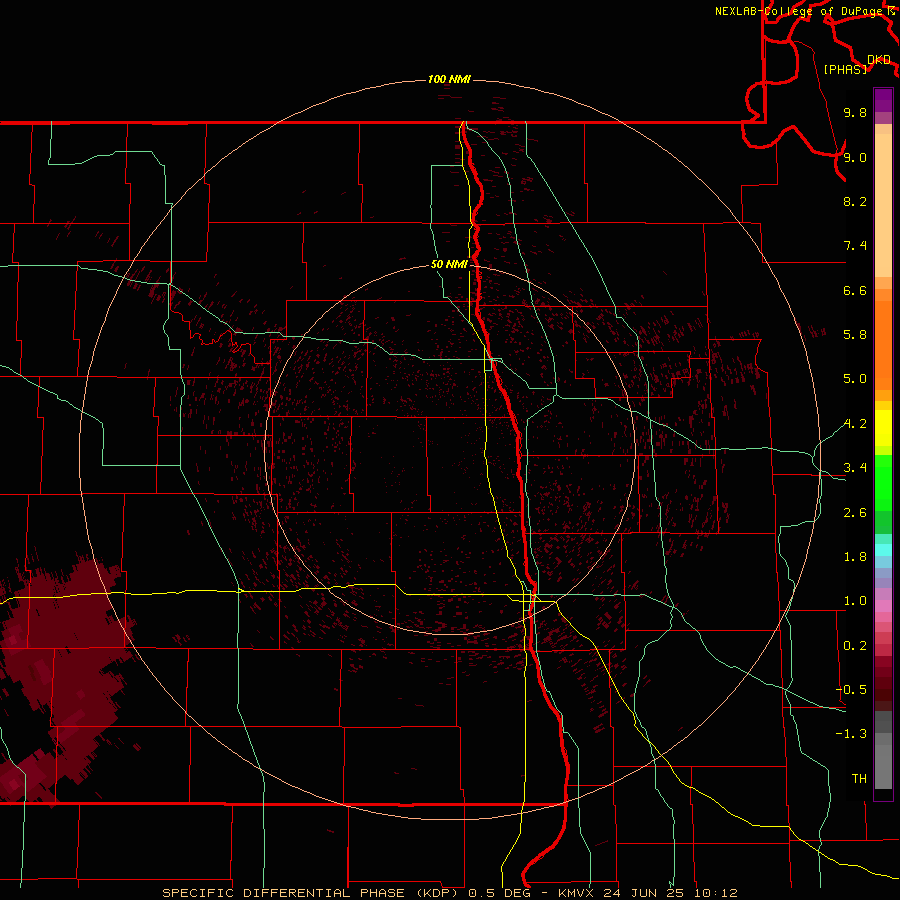This screenshot has height=900, width=900.
Task: Click the 100 NMI range ring label
Action: point(449,79)
